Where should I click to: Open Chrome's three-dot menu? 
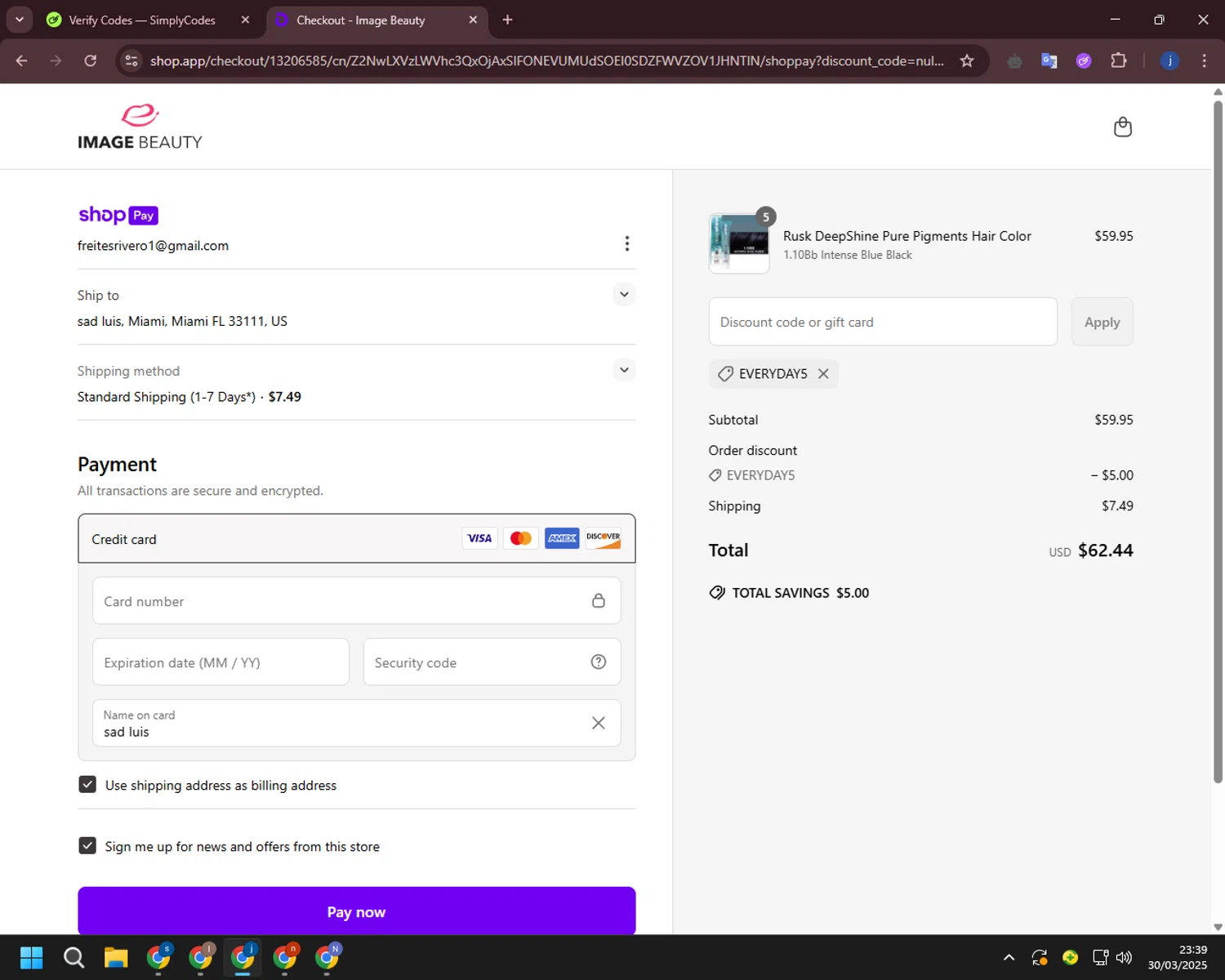point(1204,60)
